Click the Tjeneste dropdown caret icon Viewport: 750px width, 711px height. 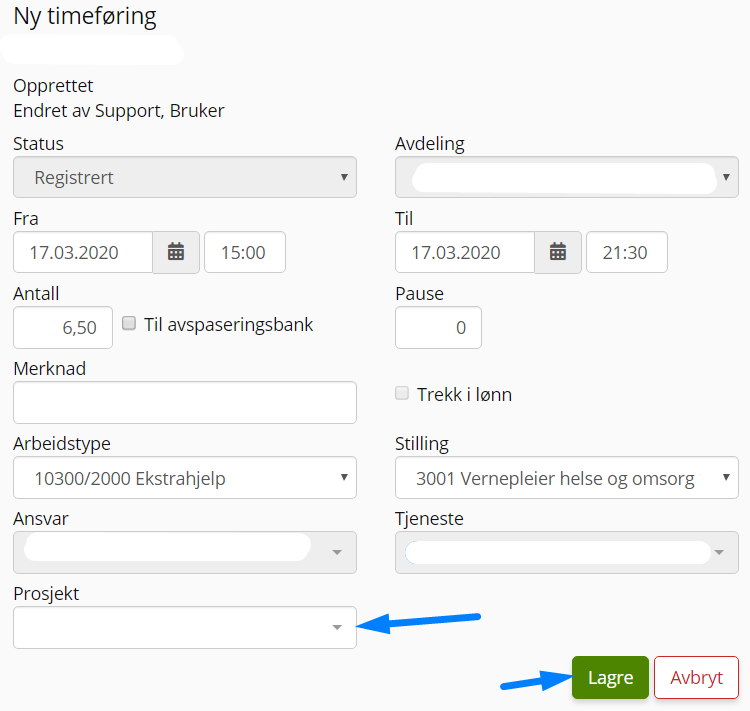[719, 553]
